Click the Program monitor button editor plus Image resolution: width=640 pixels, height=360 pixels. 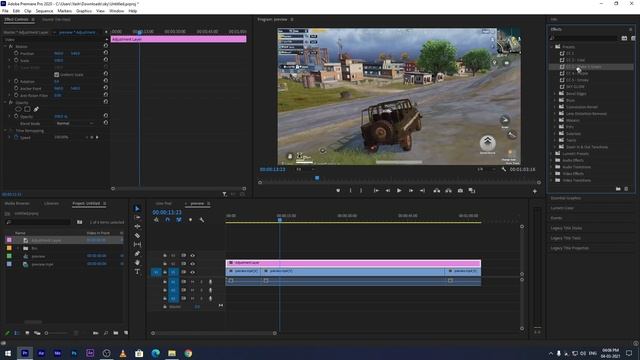point(535,191)
